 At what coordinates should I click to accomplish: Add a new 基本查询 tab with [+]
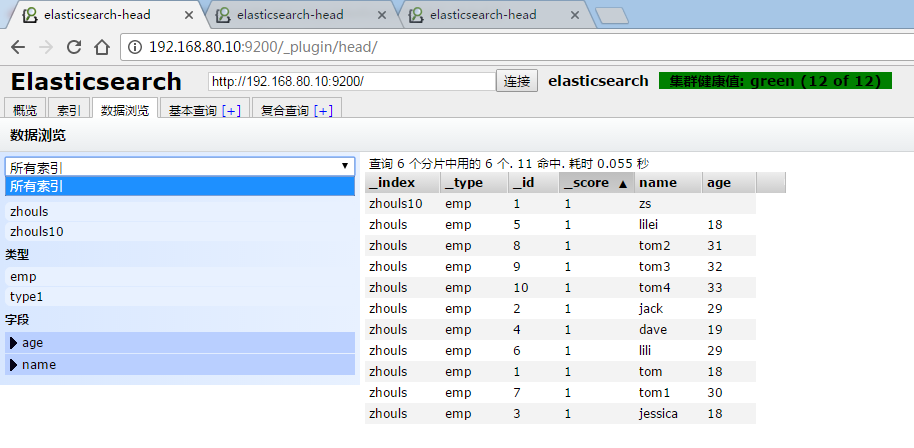click(x=231, y=111)
